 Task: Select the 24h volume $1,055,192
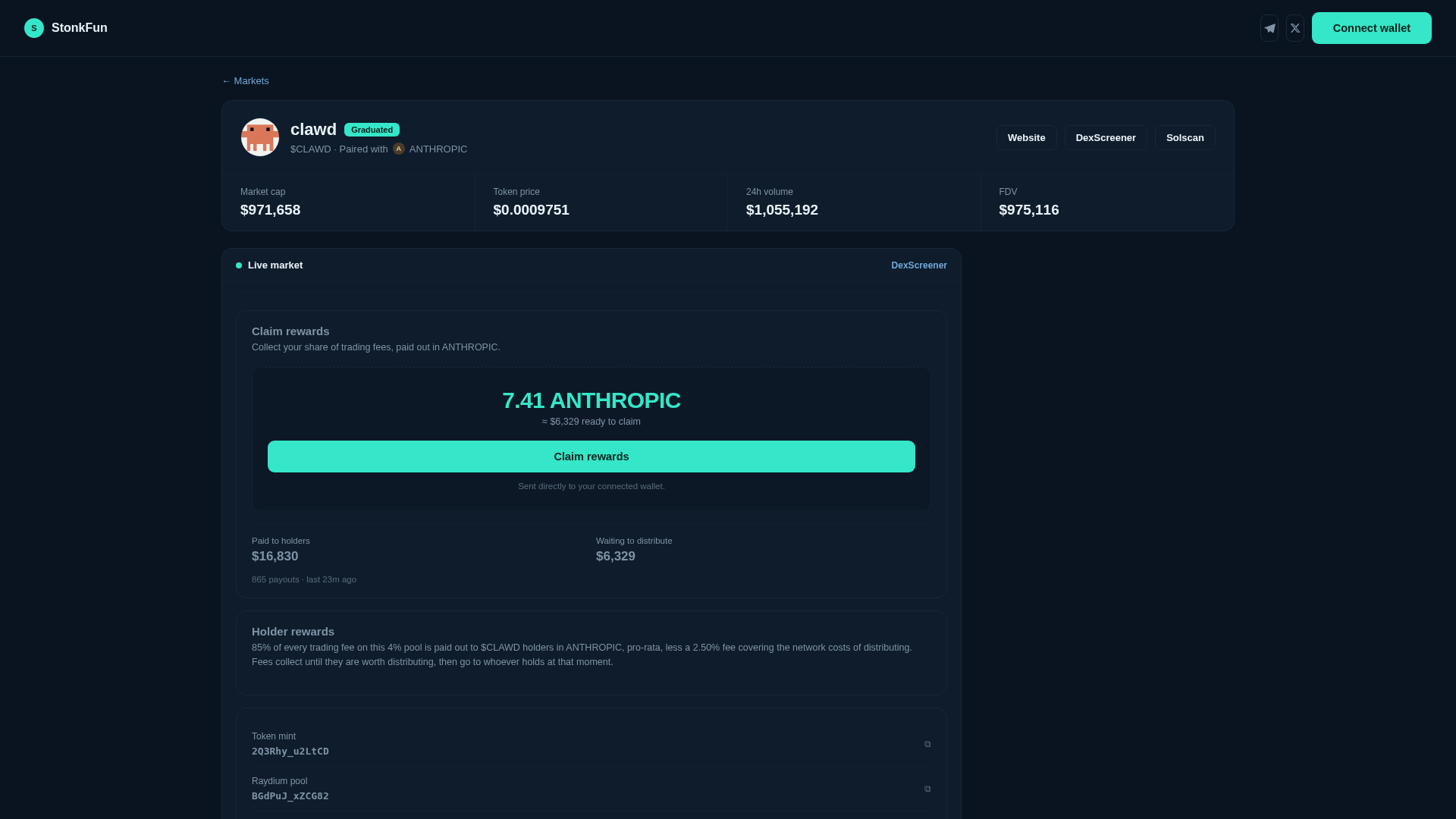pyautogui.click(x=782, y=210)
